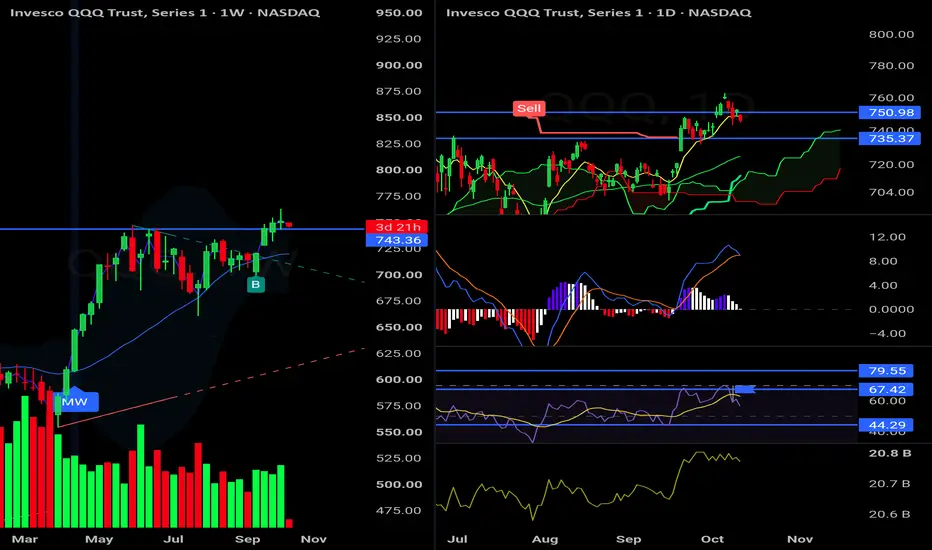This screenshot has height=550, width=932.
Task: Click 700.00 on weekly price axis
Action: click(x=399, y=275)
